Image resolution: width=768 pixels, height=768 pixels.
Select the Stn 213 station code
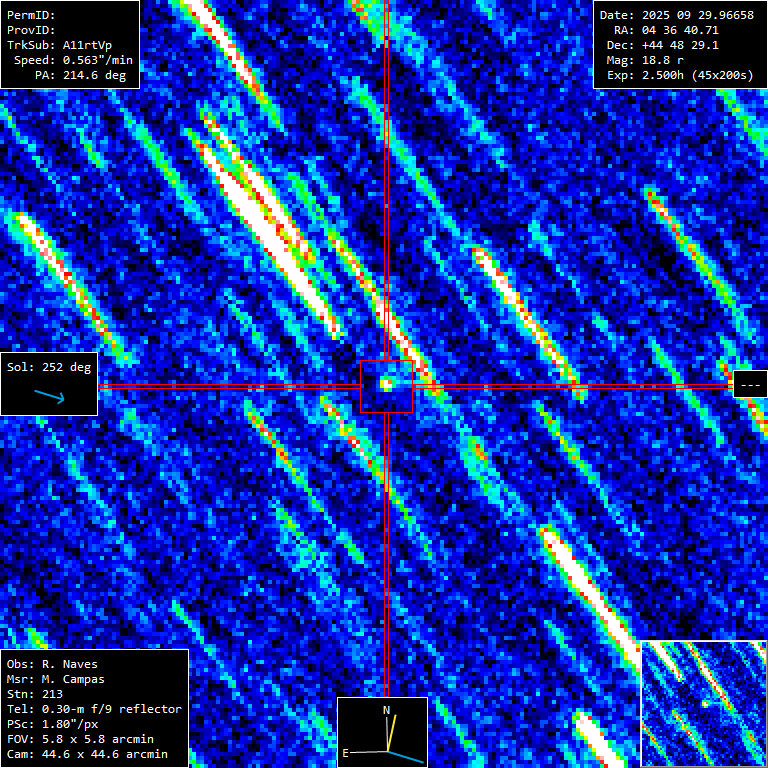[35, 694]
